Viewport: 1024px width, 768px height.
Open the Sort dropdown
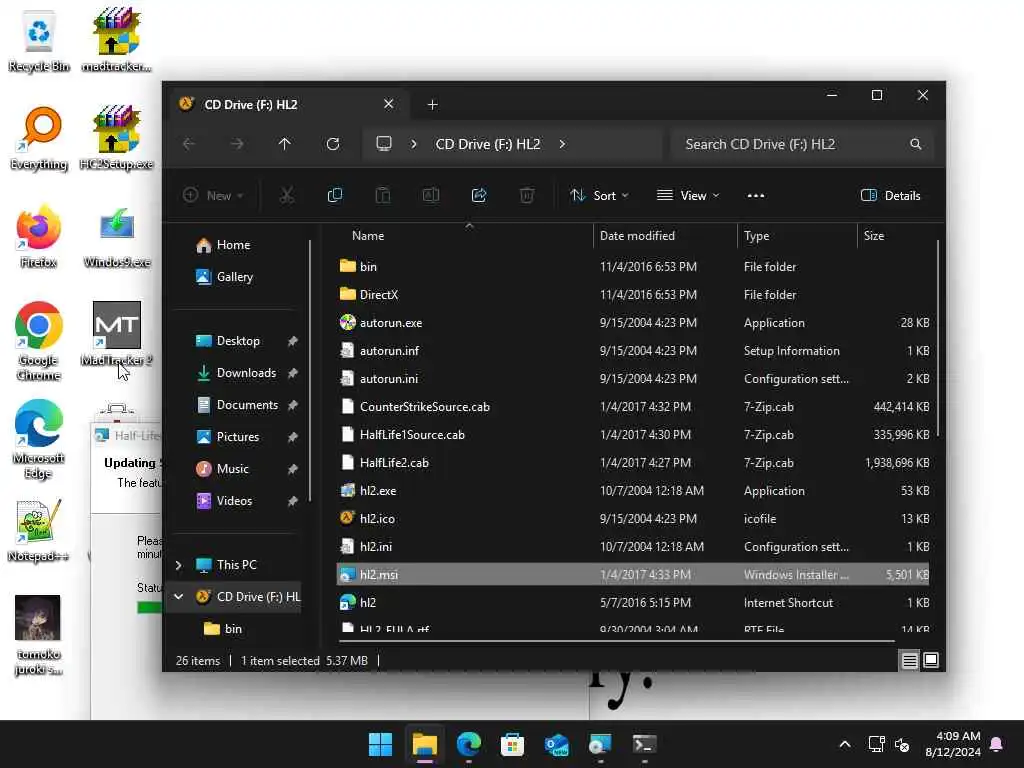click(600, 195)
